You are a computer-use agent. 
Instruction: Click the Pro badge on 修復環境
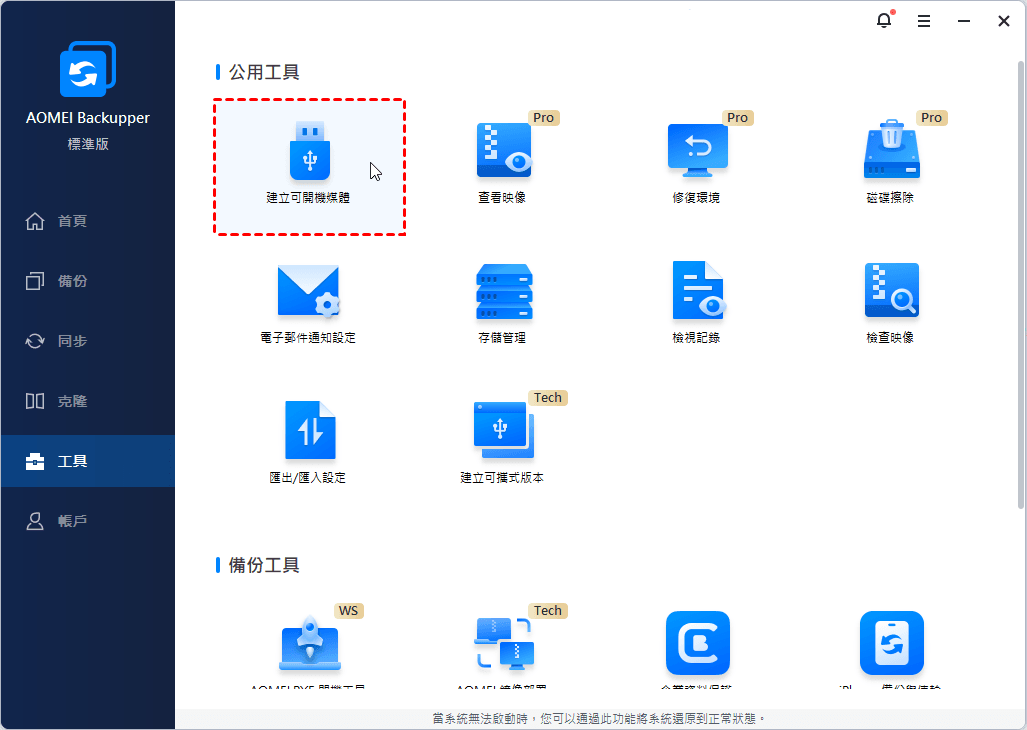tap(738, 118)
